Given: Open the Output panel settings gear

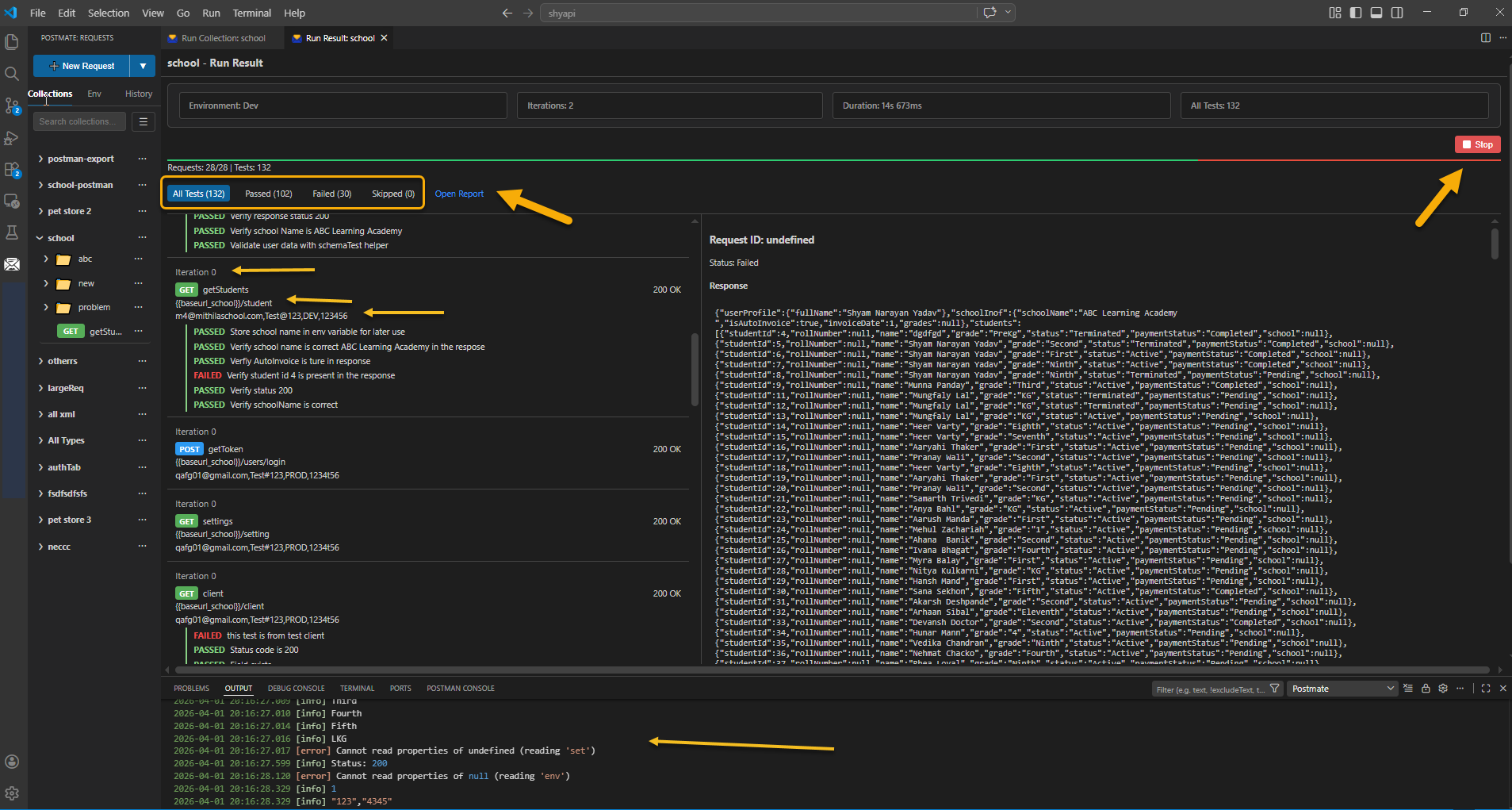Looking at the screenshot, I should coord(1442,689).
